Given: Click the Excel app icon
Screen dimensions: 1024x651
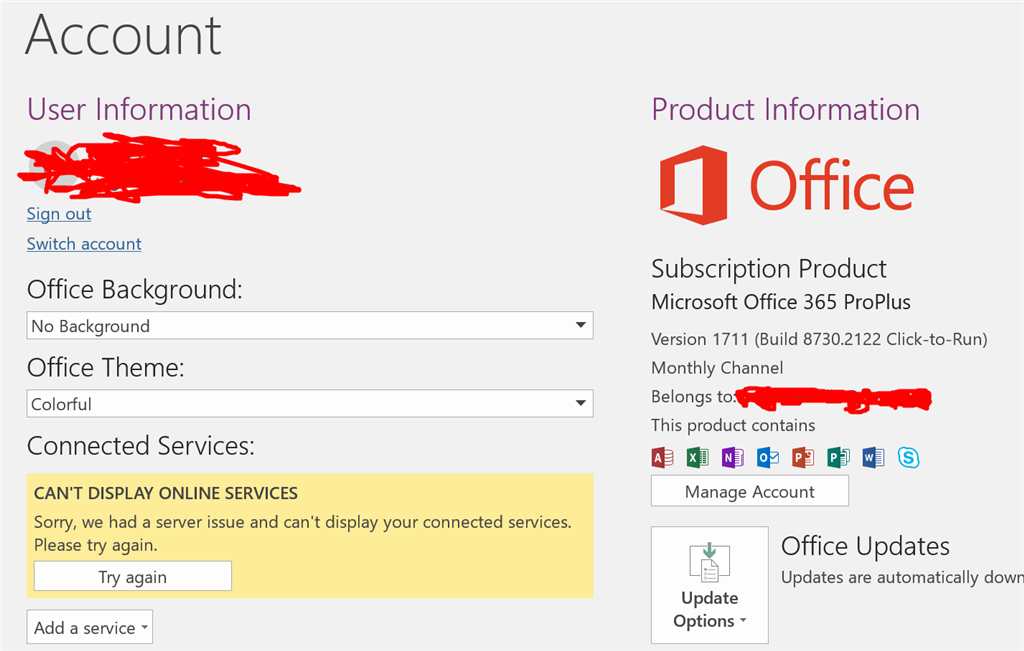Looking at the screenshot, I should click(x=697, y=458).
